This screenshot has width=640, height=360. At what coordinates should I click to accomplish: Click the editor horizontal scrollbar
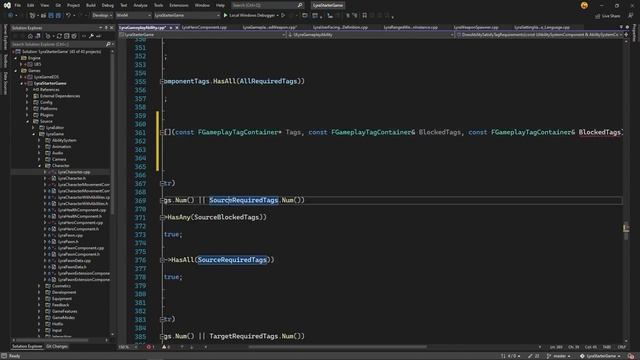click(x=338, y=347)
